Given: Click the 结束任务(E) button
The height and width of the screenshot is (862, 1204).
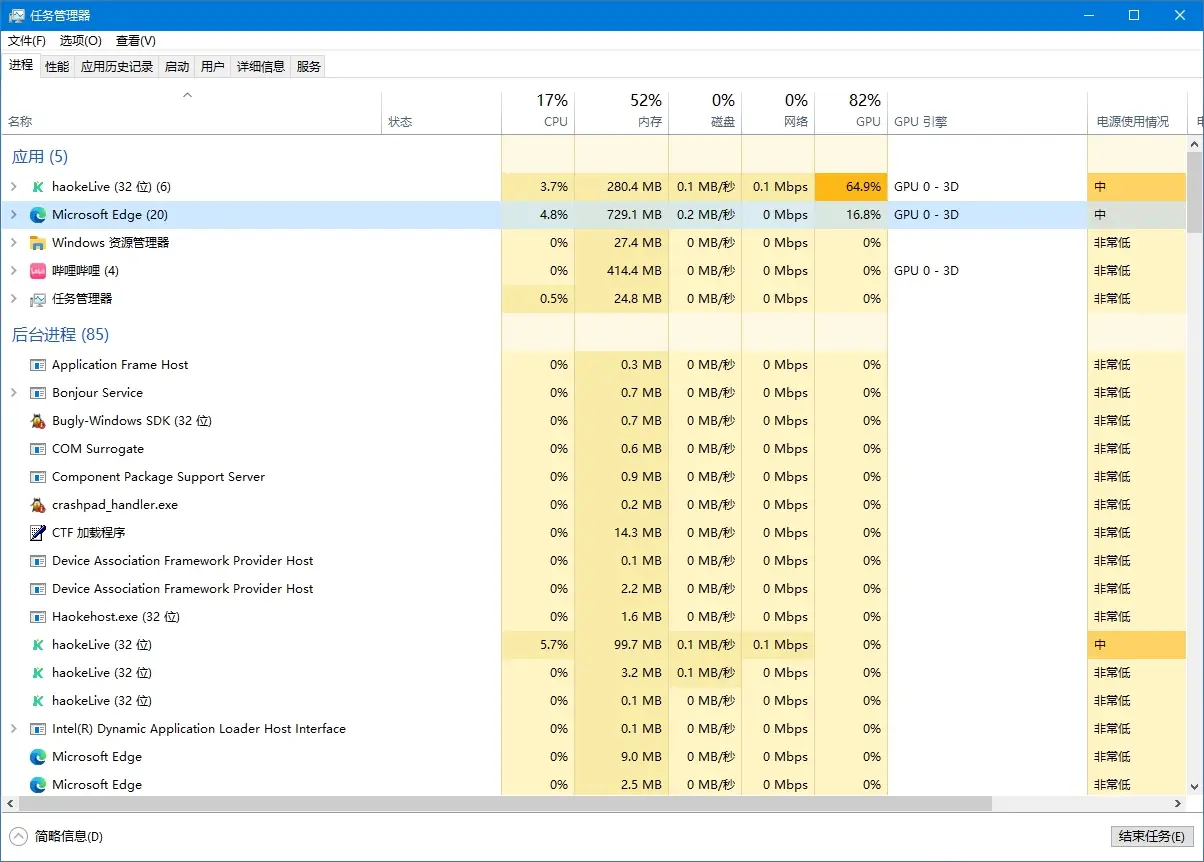Looking at the screenshot, I should [1152, 836].
